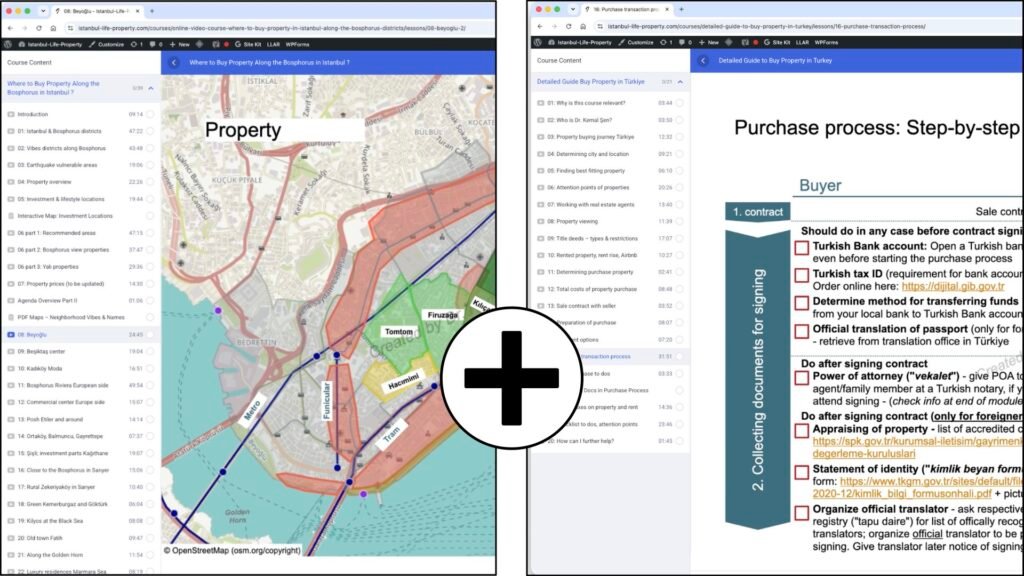
Task: Open the tab list dropdown in left browser
Action: click(x=43, y=11)
